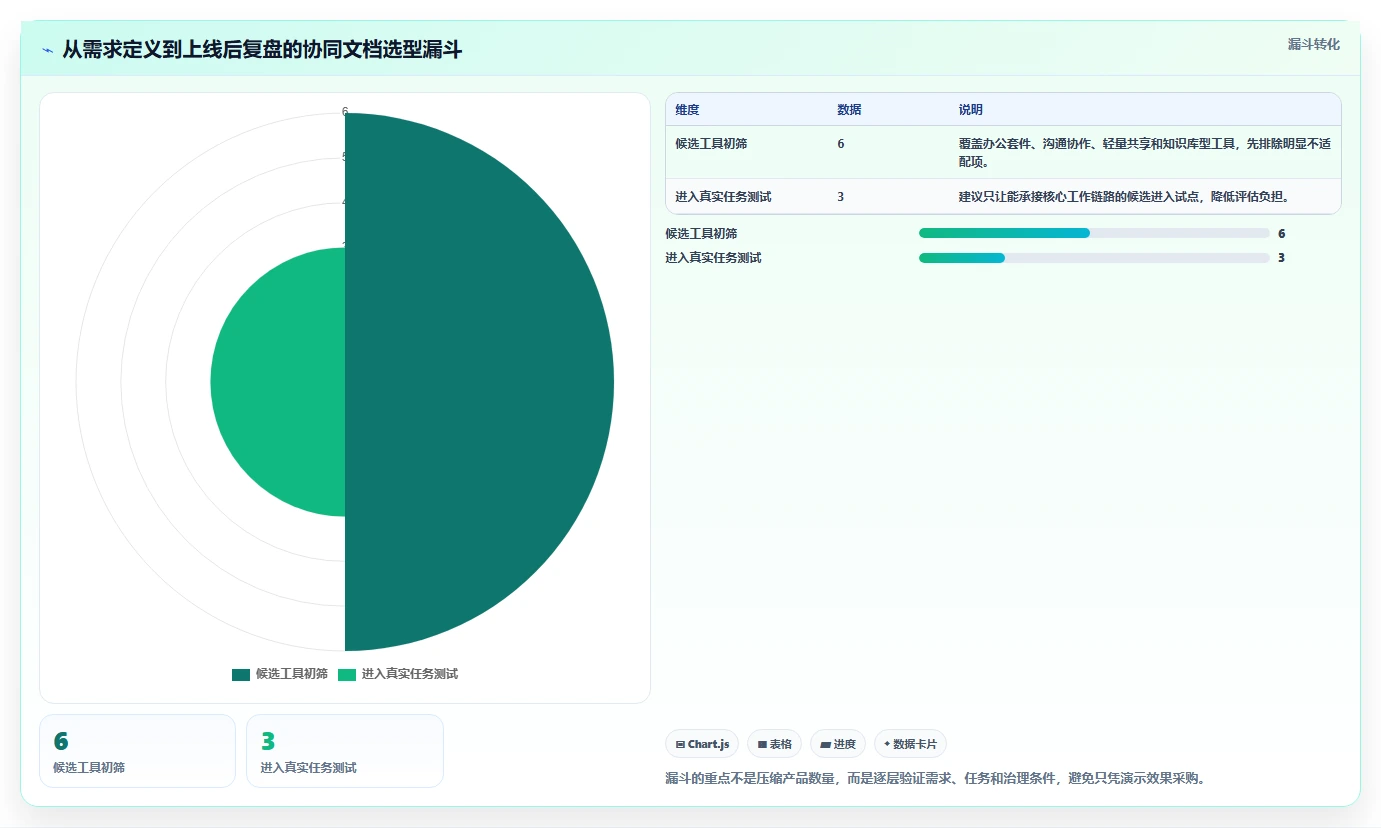
Task: Click the chart axis label 6
Action: click(345, 112)
